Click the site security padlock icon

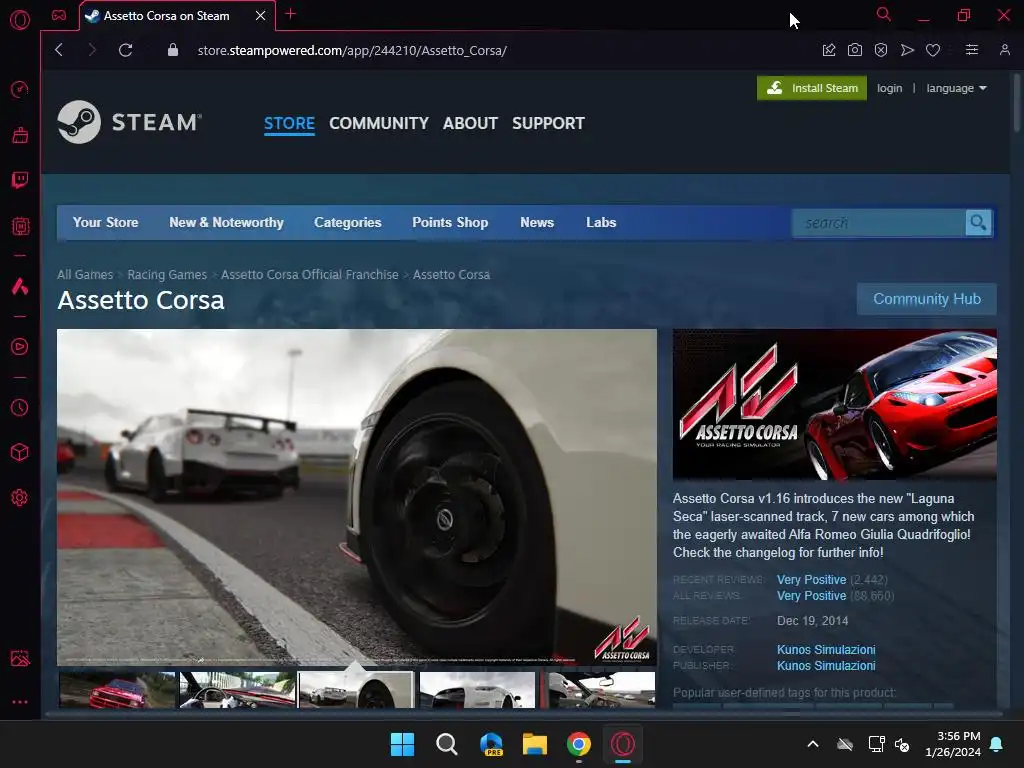point(173,50)
